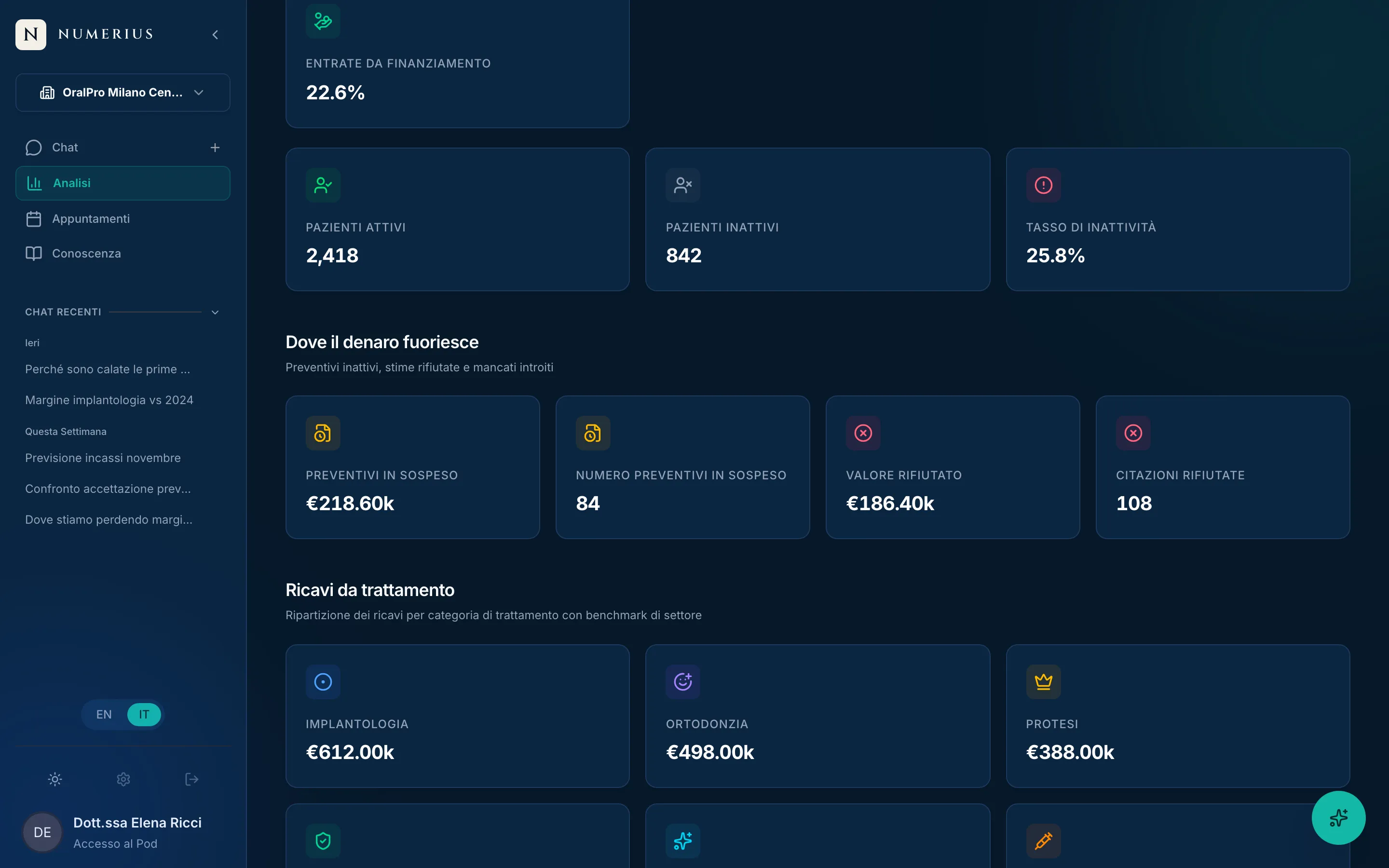The width and height of the screenshot is (1389, 868).
Task: Click the chat bubble icon beside Chat
Action: (34, 148)
